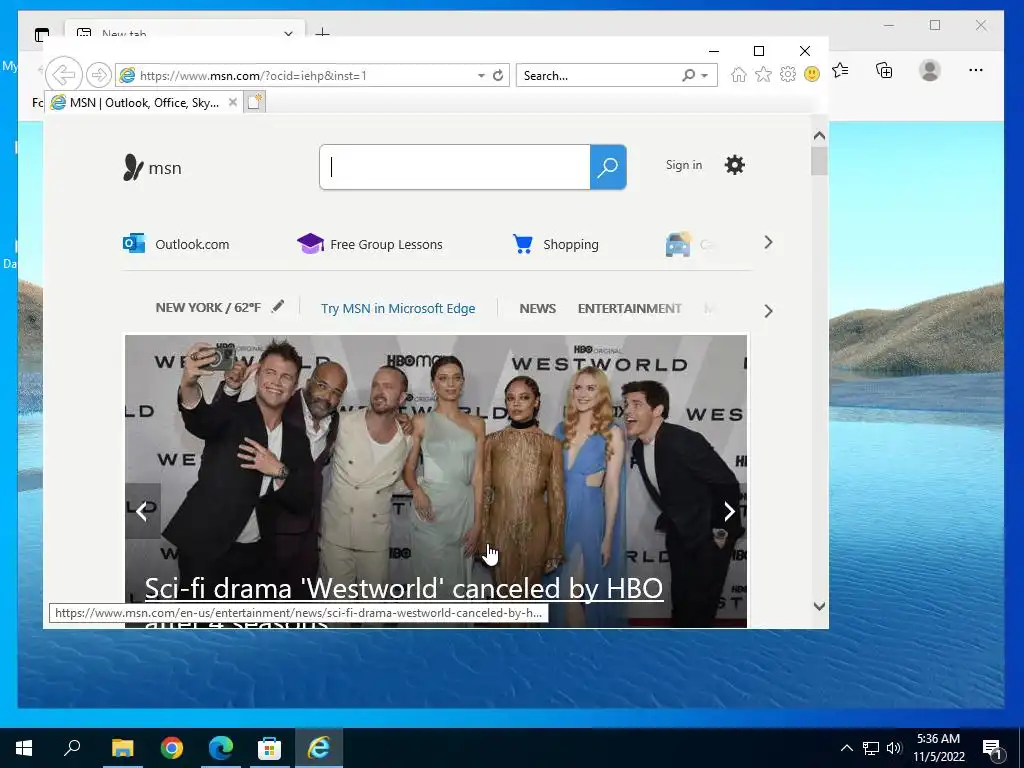The width and height of the screenshot is (1024, 768).
Task: Edit New York weather location pencil
Action: pos(278,306)
